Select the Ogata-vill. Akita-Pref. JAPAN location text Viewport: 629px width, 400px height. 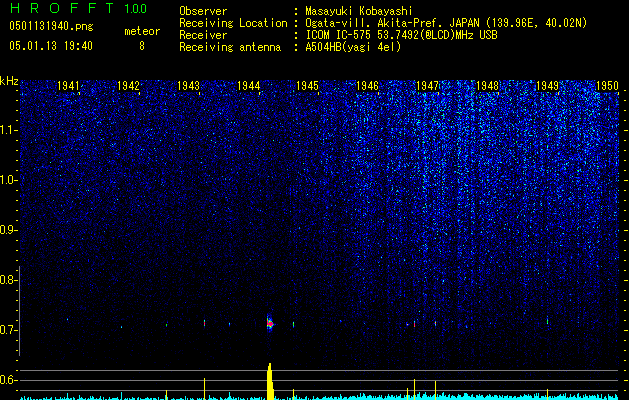(x=446, y=23)
